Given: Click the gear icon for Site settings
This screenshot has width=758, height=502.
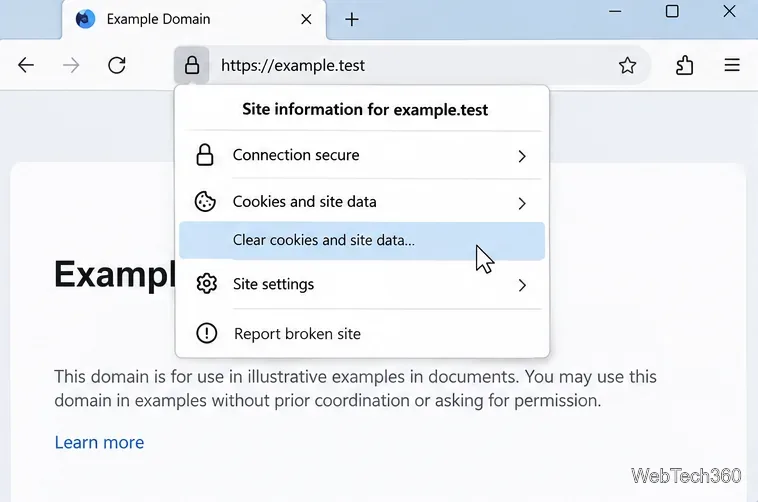Looking at the screenshot, I should click(206, 284).
